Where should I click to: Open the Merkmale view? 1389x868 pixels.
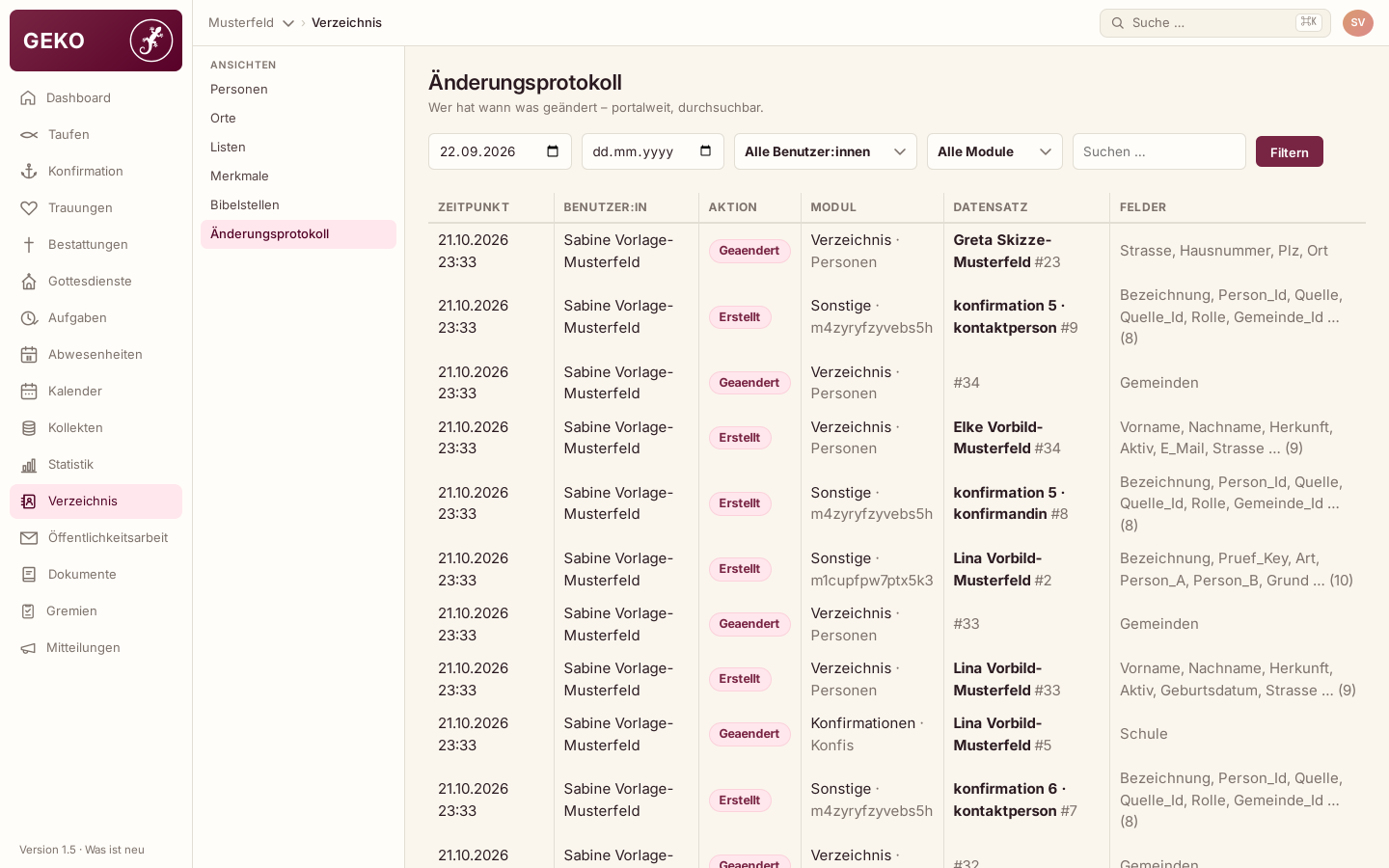coord(298,176)
